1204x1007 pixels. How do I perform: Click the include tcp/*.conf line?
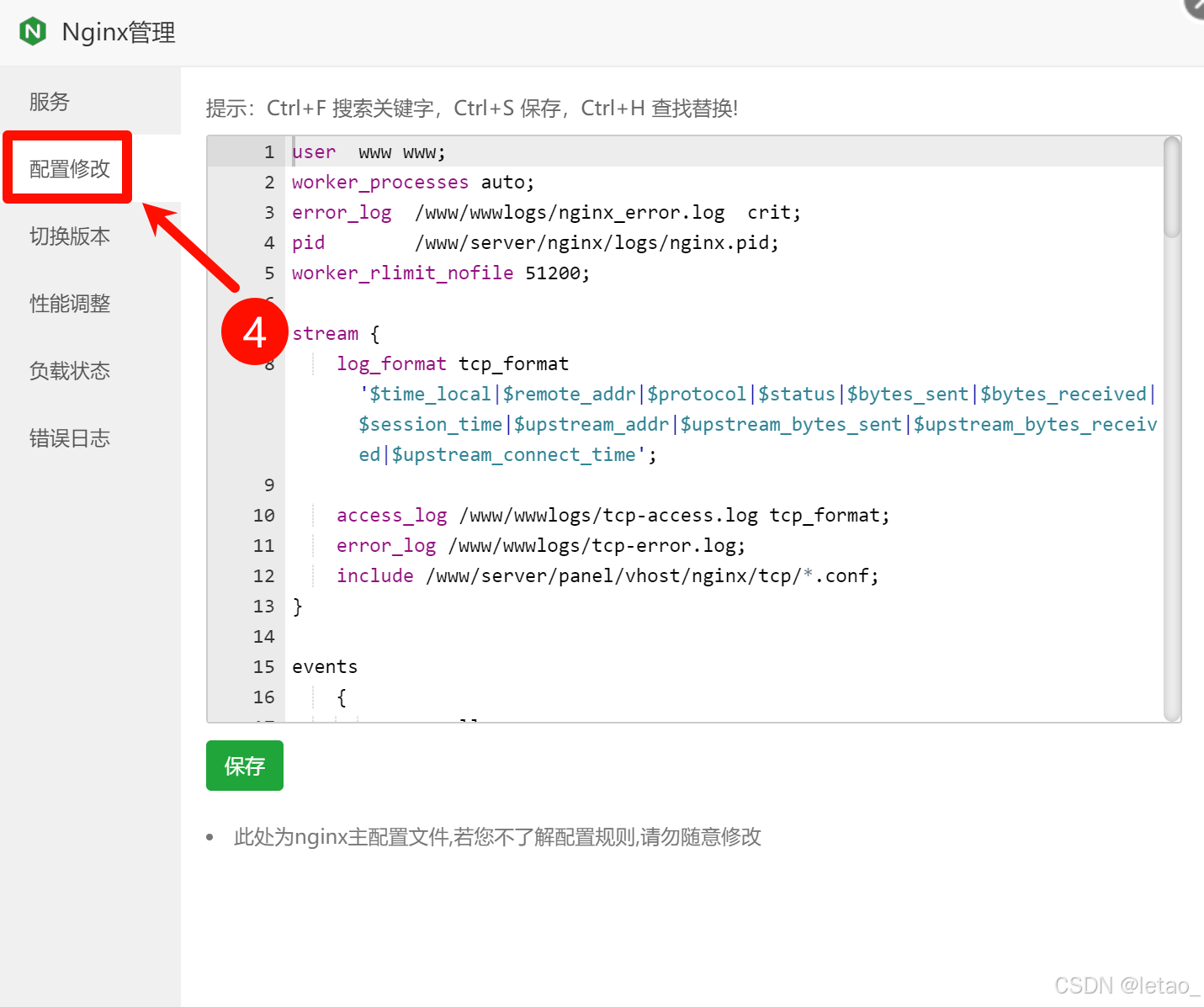pyautogui.click(x=607, y=576)
